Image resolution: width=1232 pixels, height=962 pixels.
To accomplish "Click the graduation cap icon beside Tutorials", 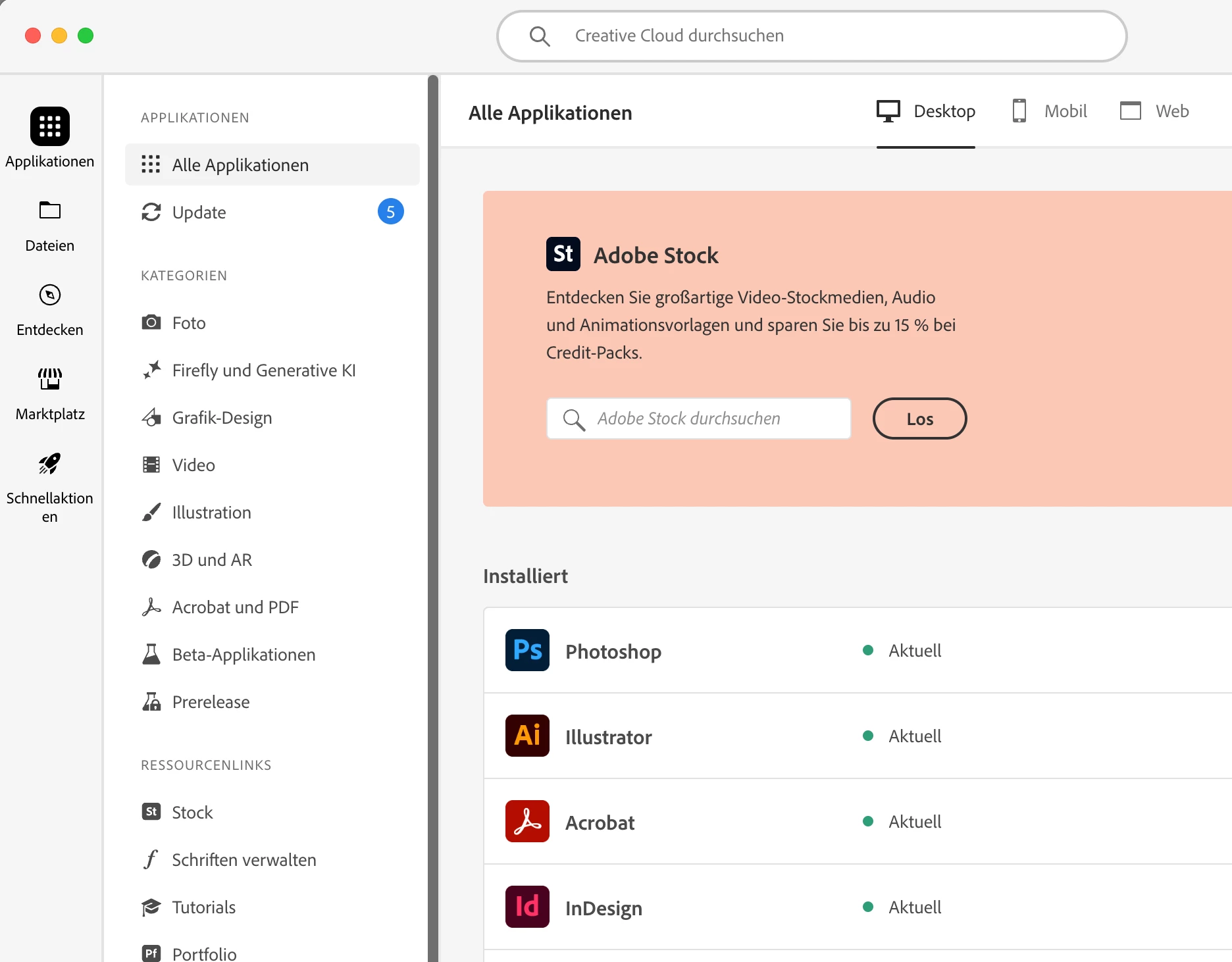I will point(151,907).
